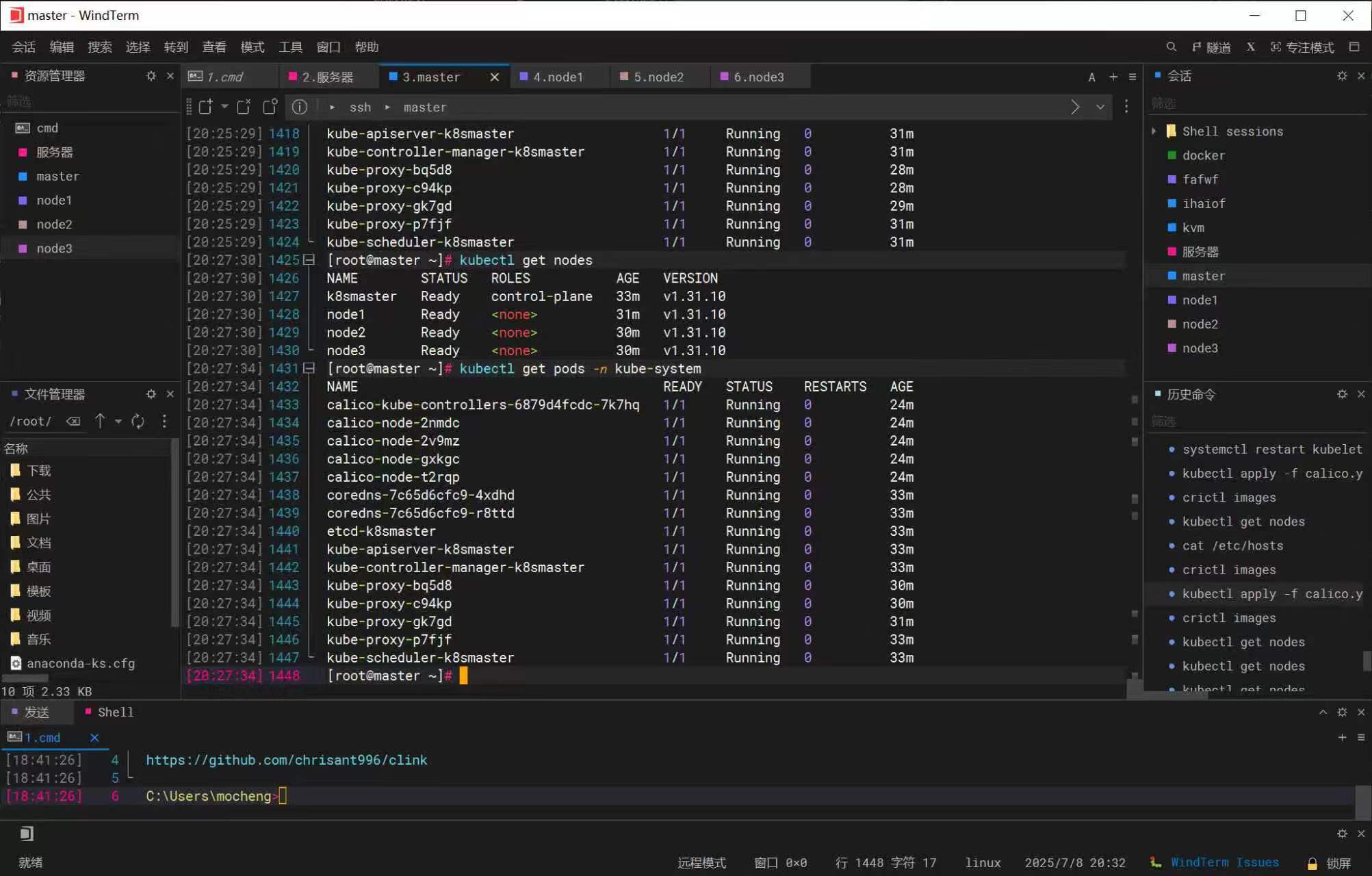Image resolution: width=1372 pixels, height=876 pixels.
Task: Click the session info circle icon
Action: [x=300, y=107]
